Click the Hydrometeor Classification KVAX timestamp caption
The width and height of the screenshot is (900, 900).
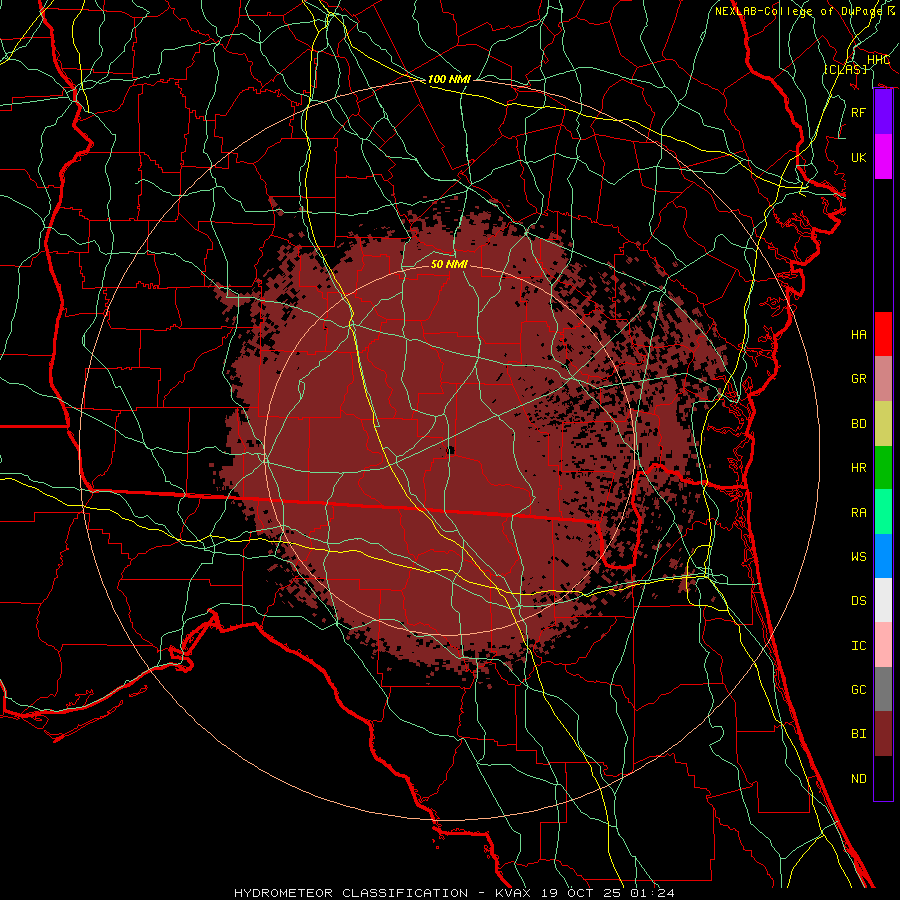tap(454, 893)
